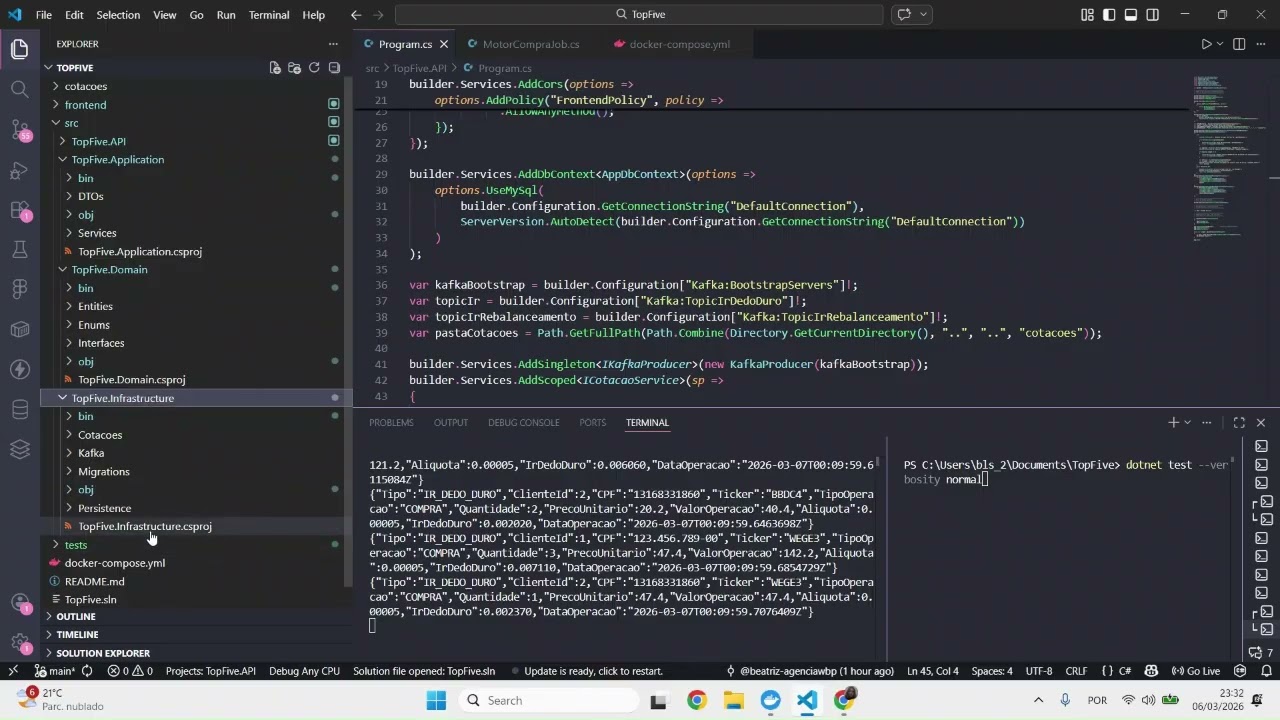Open the Accounts icon in activity bar
Screen dimensions: 1280x720
click(19, 603)
